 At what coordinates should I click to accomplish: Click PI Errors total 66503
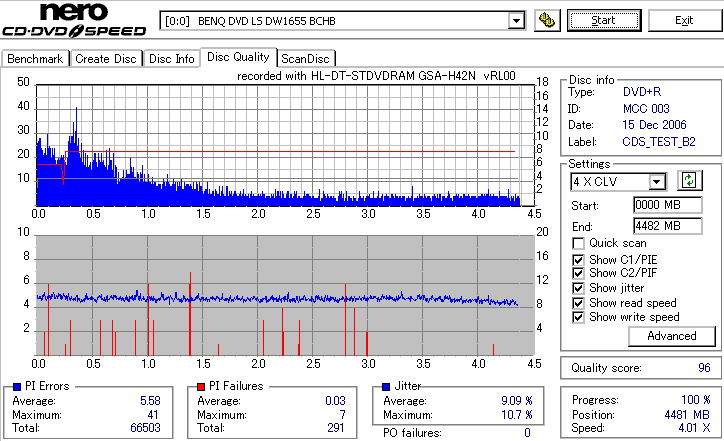(x=145, y=428)
